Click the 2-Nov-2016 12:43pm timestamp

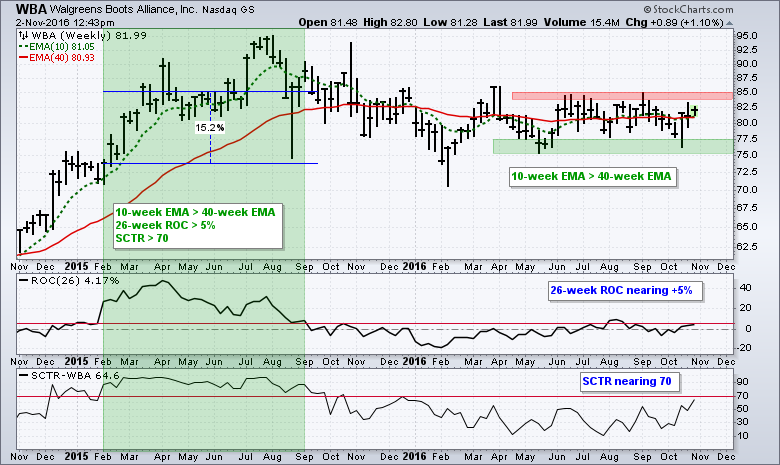click(x=65, y=22)
